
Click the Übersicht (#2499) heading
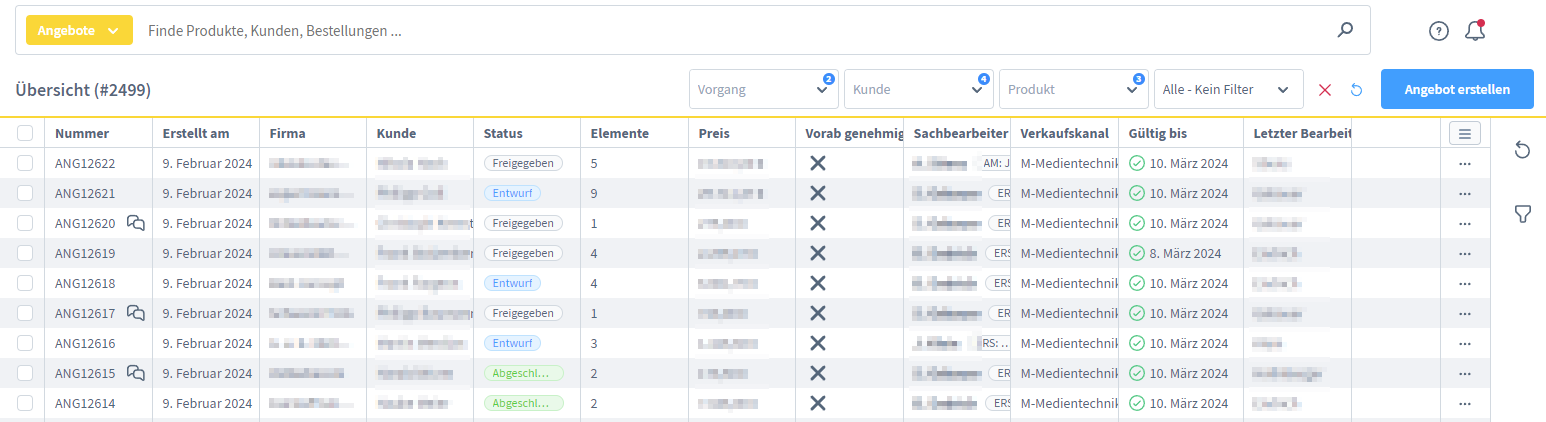[83, 90]
